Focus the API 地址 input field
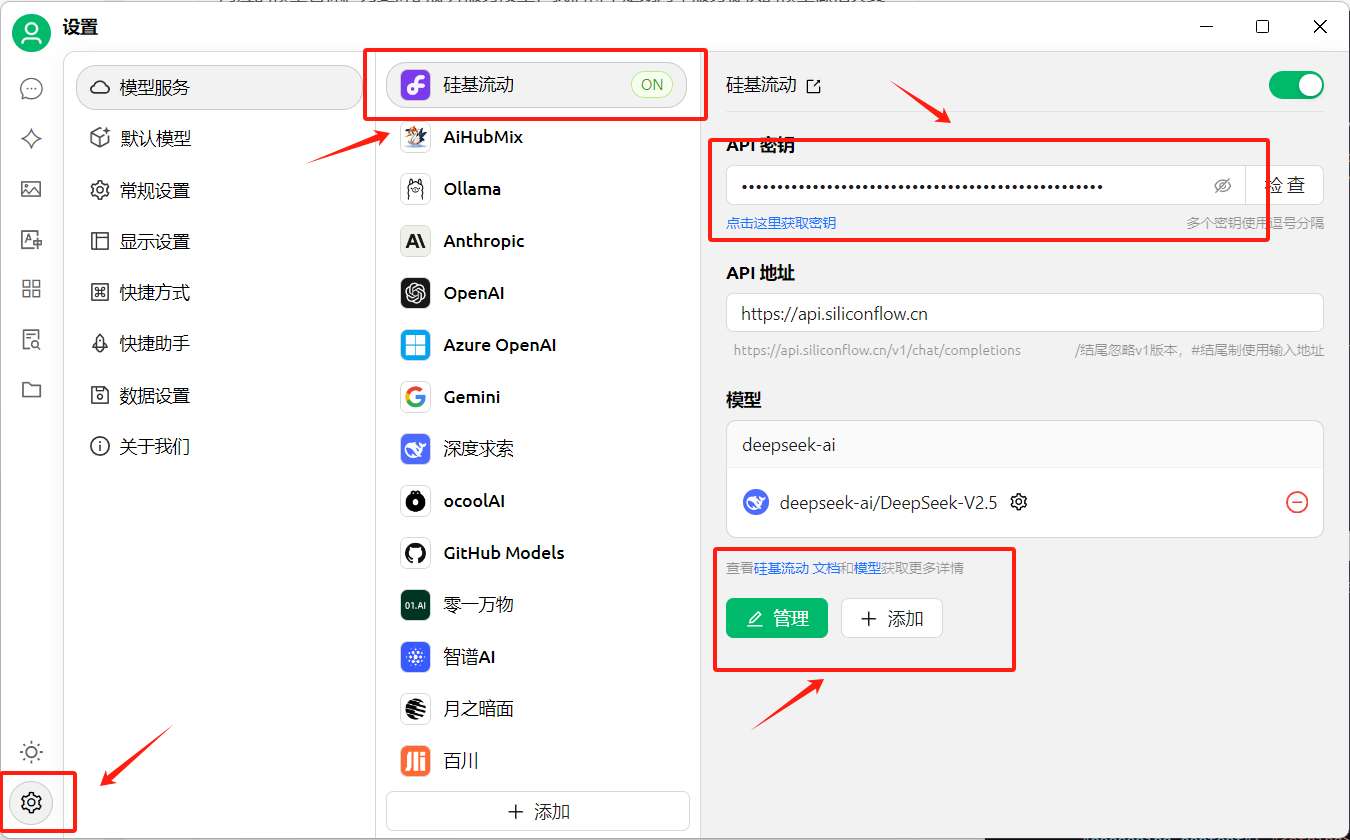 [x=1025, y=313]
